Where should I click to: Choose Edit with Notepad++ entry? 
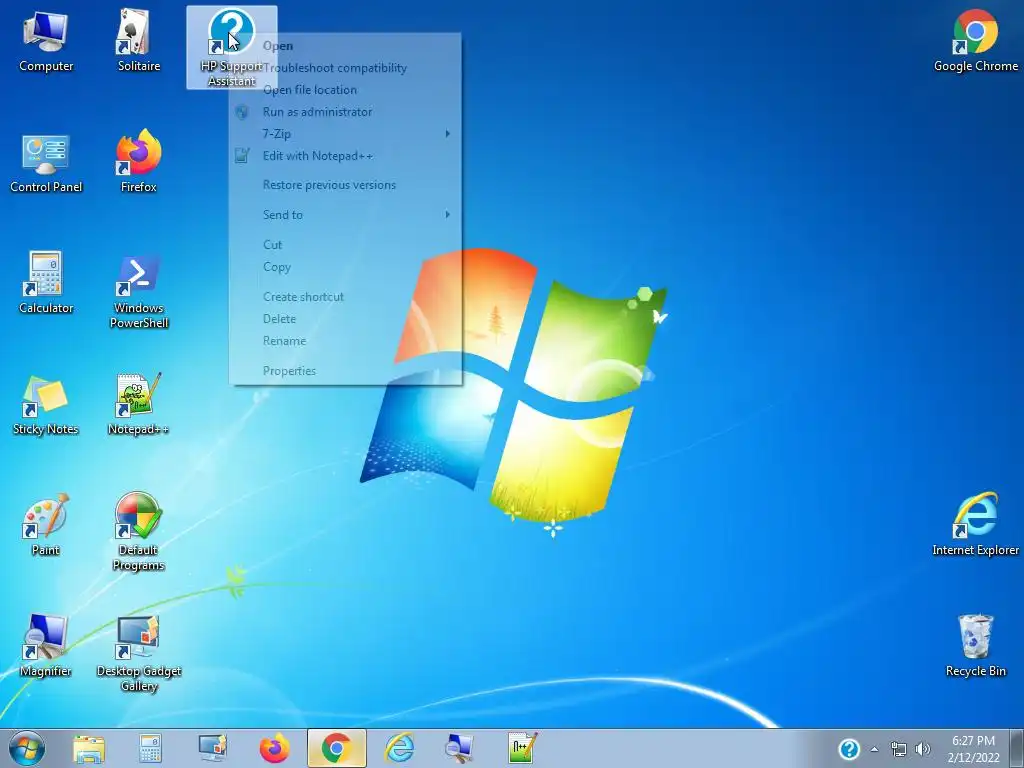point(345,156)
